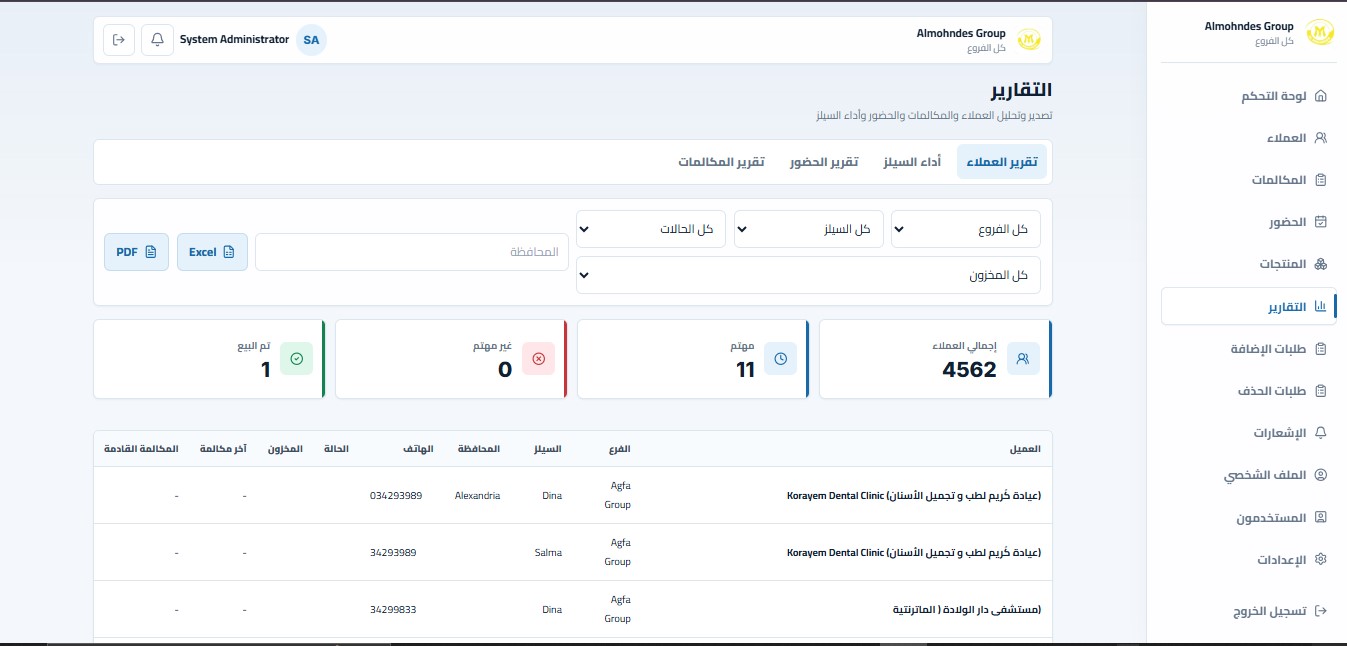
Task: Open notifications bell in top bar
Action: [157, 40]
